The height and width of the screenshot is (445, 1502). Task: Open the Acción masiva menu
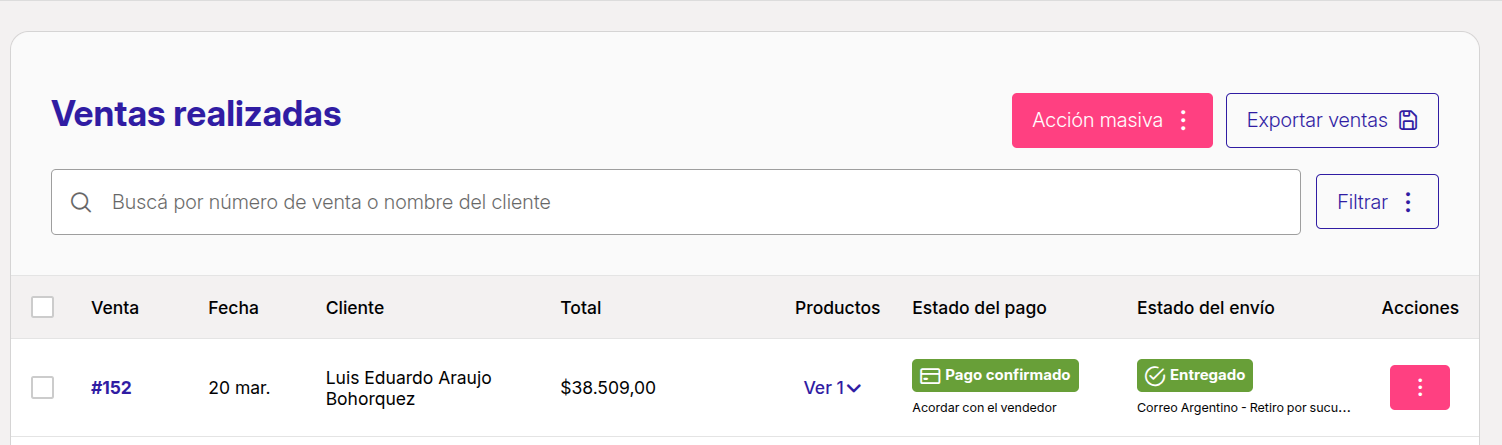(x=1112, y=121)
